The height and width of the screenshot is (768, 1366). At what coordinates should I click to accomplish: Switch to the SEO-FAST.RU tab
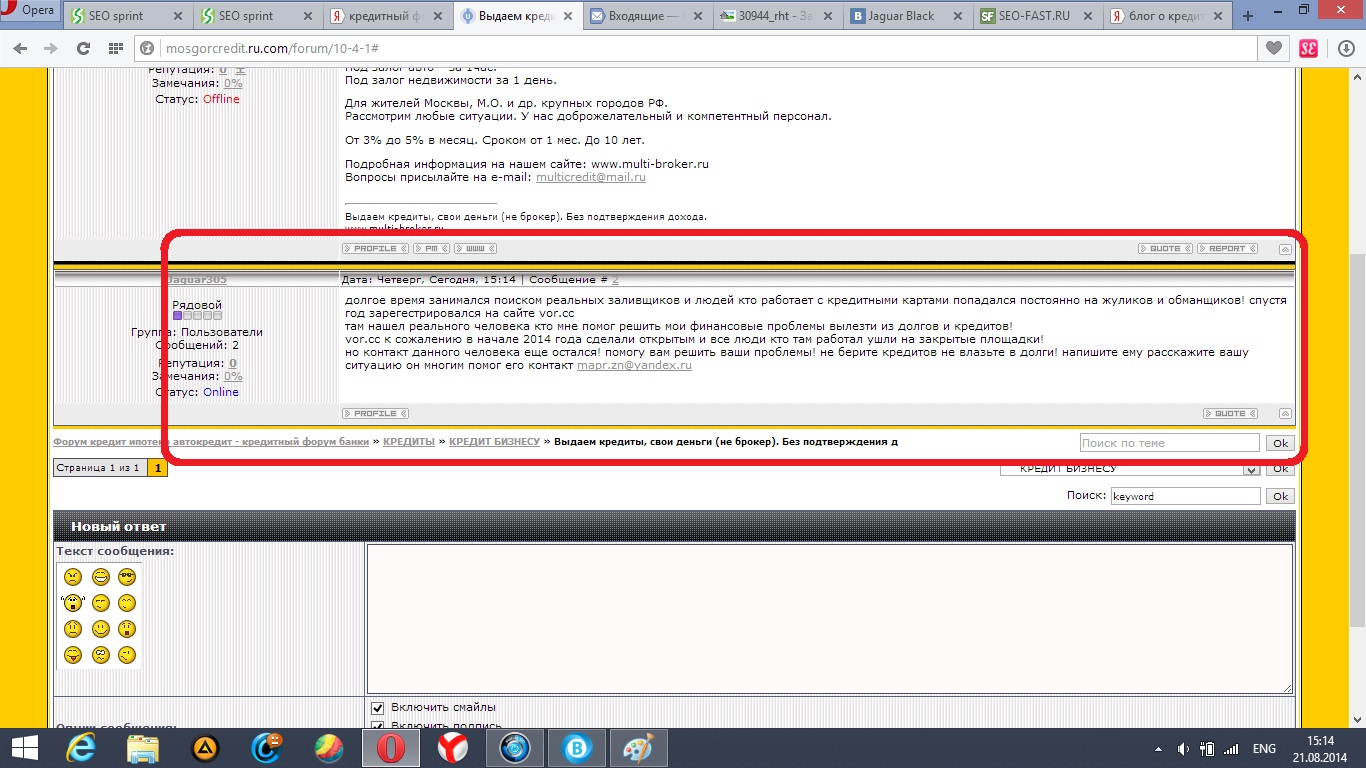[1037, 16]
